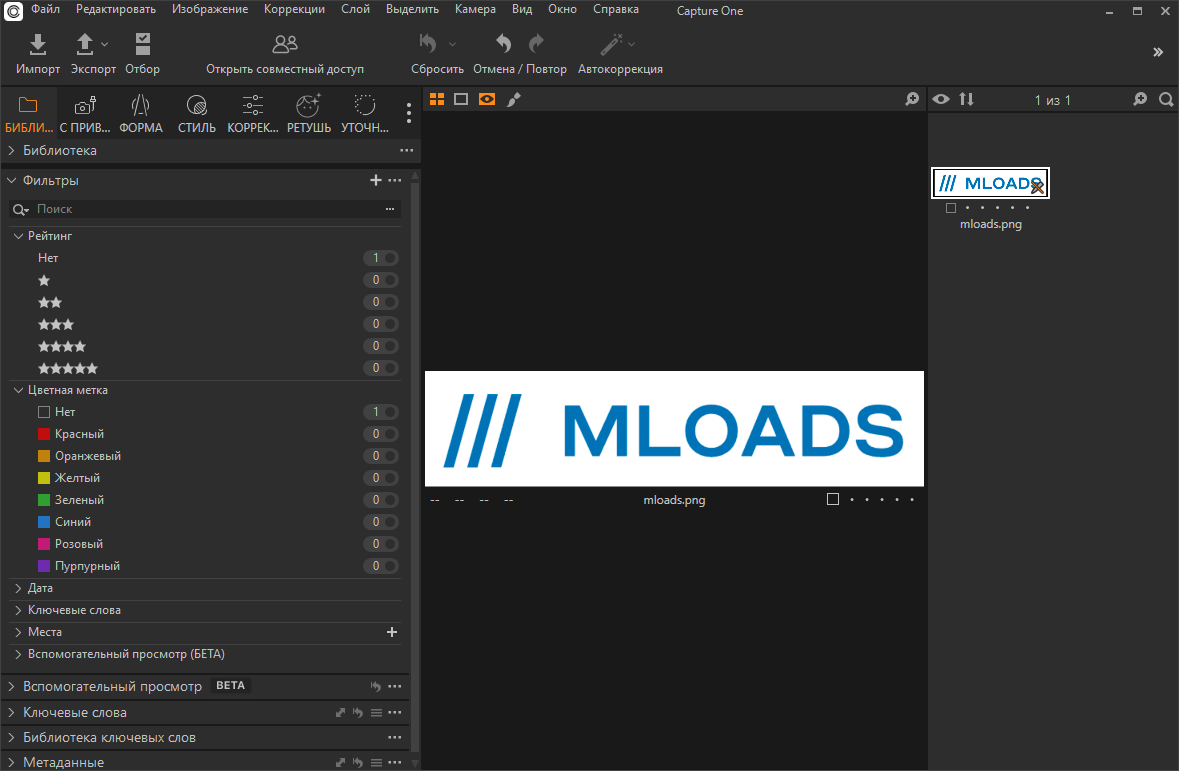Image resolution: width=1179 pixels, height=771 pixels.
Task: Switch viewer to grid view icon
Action: click(437, 99)
